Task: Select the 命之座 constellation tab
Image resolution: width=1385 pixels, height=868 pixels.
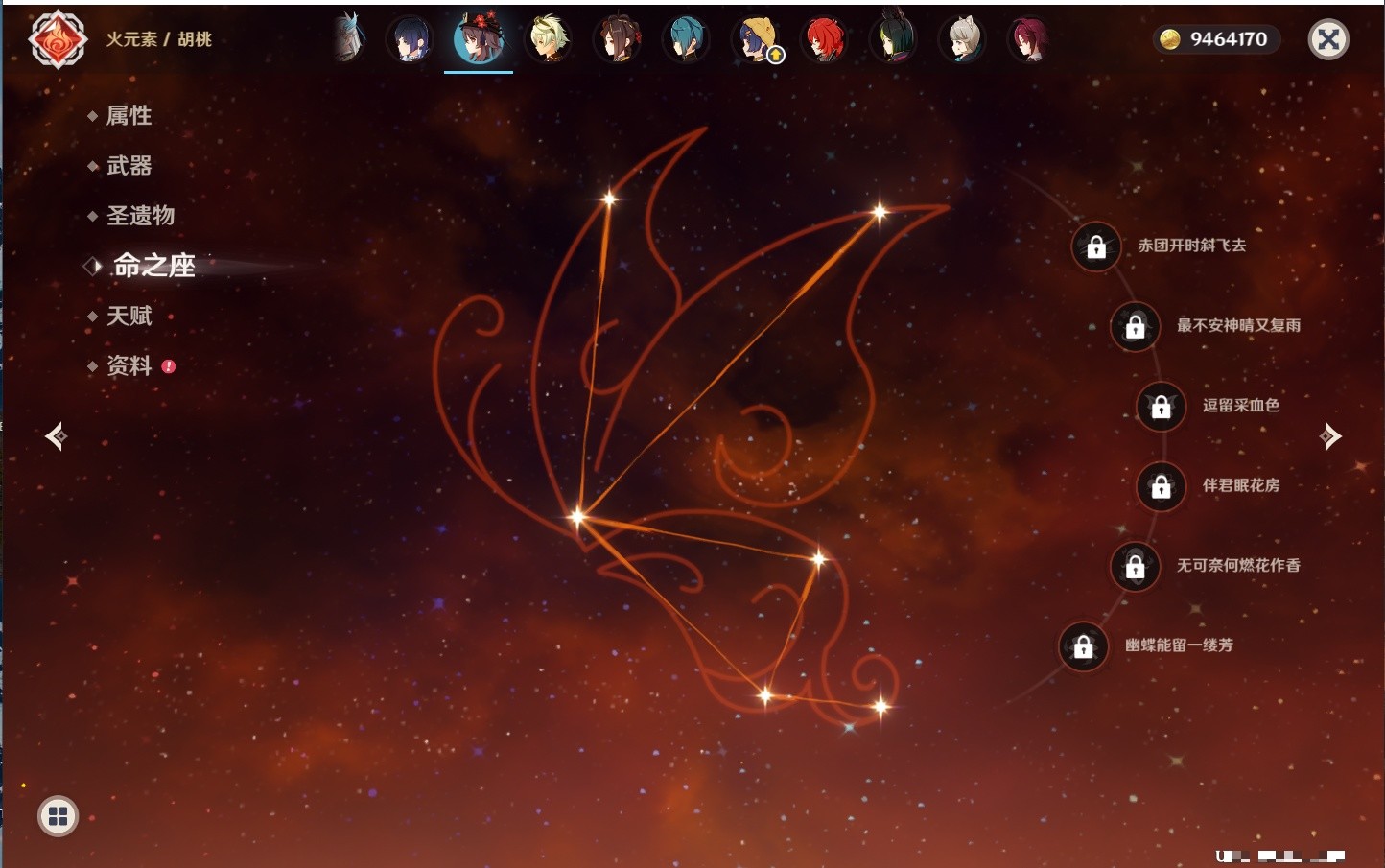Action: tap(153, 266)
